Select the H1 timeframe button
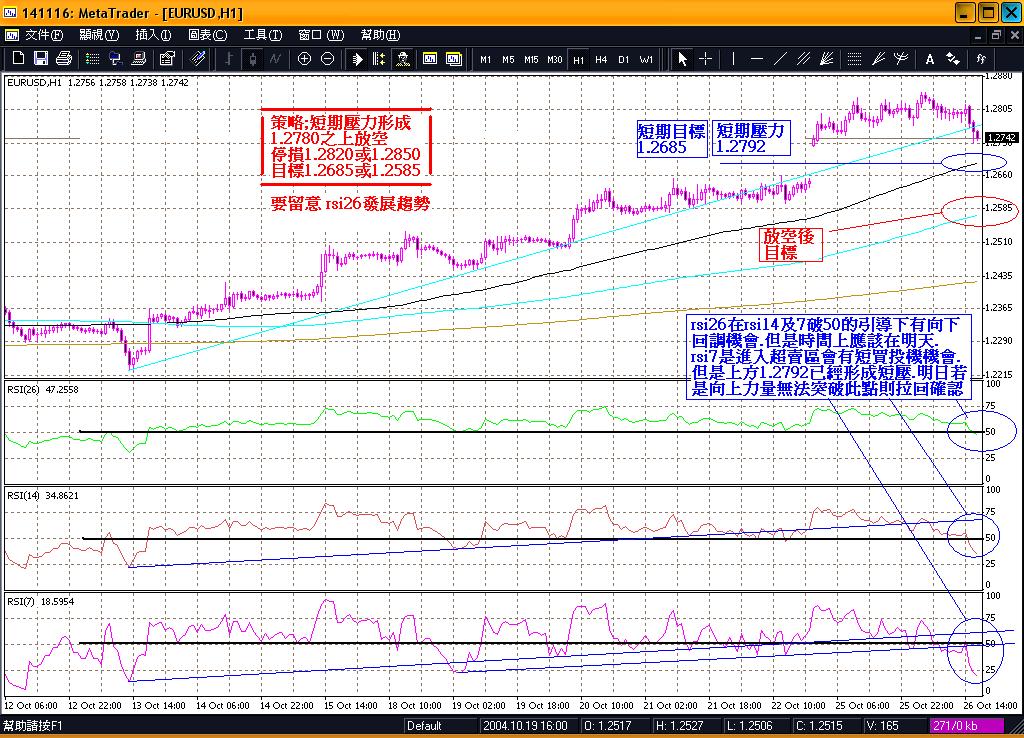Viewport: 1024px width, 738px height. coord(579,59)
